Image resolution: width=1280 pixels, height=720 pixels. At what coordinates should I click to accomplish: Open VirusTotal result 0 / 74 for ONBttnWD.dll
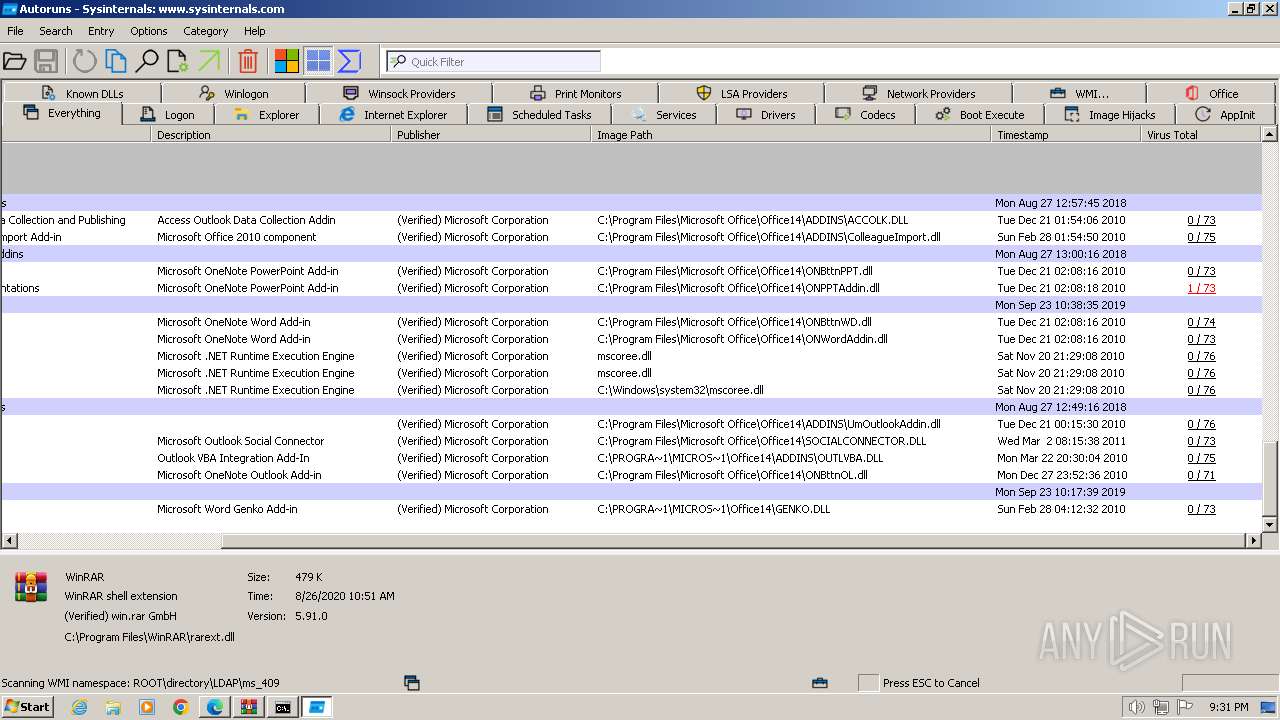point(1201,322)
